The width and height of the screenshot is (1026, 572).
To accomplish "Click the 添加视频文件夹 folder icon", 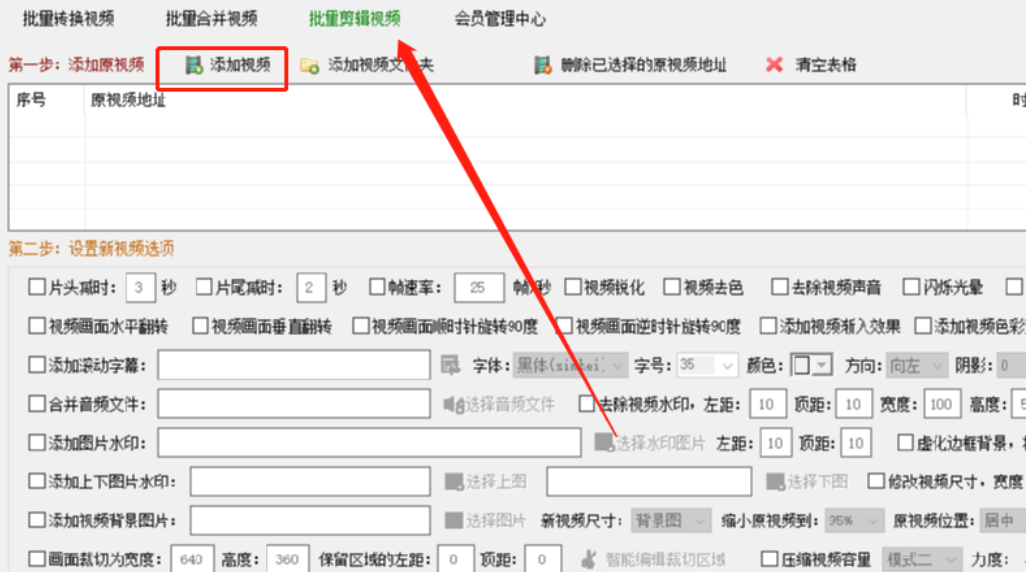I will (309, 65).
